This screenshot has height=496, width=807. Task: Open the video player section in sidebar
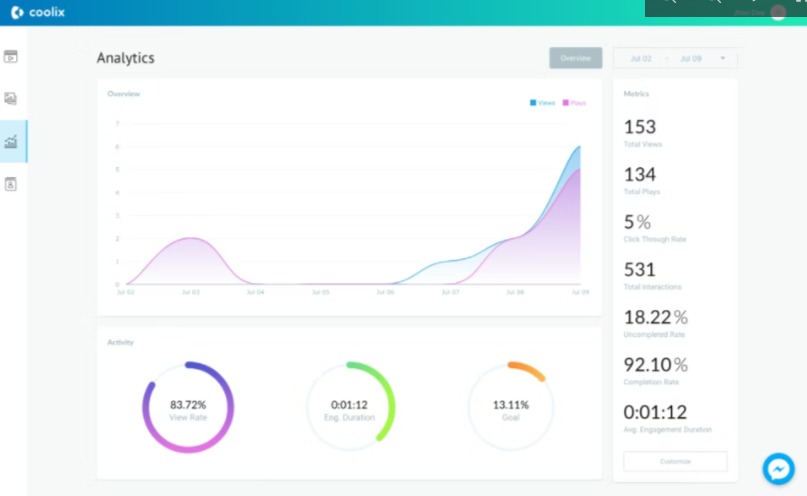(11, 57)
